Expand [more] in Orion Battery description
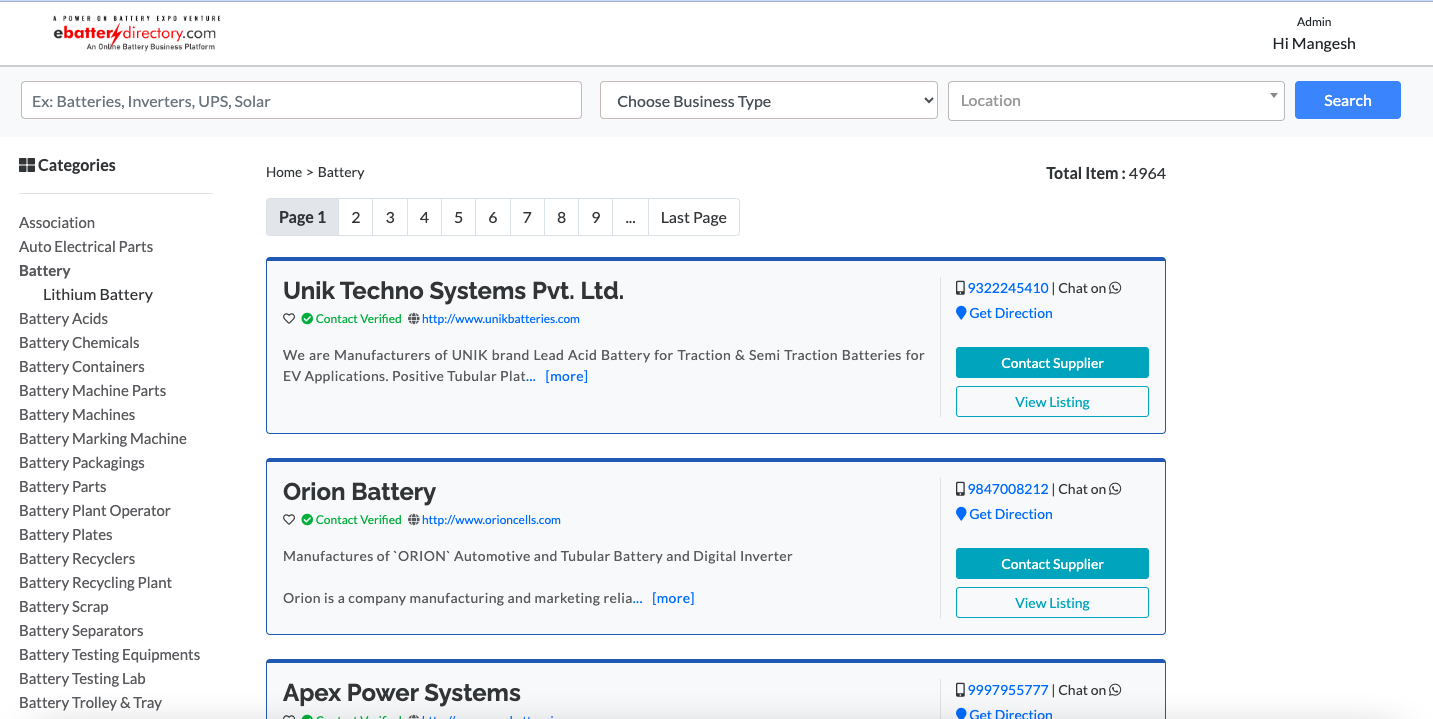 [673, 598]
